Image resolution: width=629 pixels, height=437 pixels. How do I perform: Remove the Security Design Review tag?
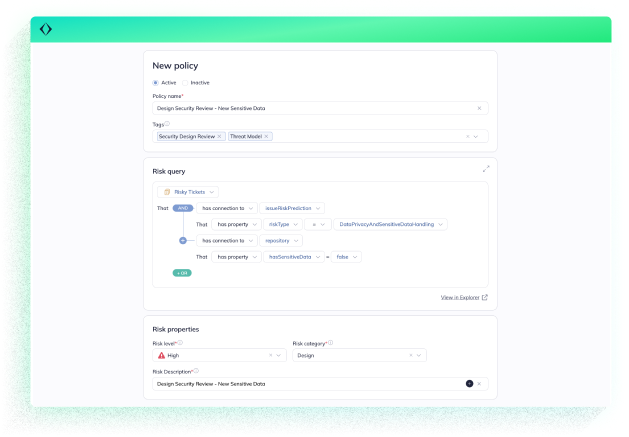tap(219, 136)
